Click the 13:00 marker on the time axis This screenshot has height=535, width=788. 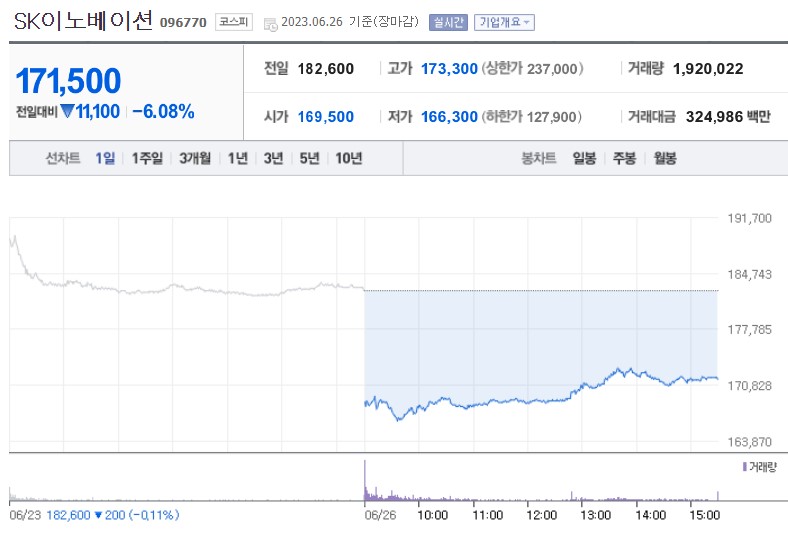pyautogui.click(x=596, y=515)
